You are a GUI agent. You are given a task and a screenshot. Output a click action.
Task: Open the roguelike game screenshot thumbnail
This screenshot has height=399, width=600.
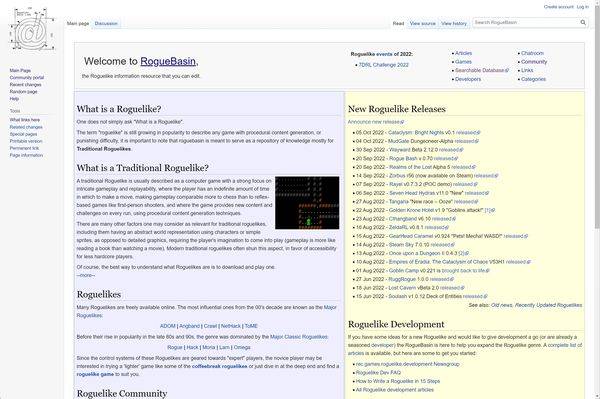[307, 203]
